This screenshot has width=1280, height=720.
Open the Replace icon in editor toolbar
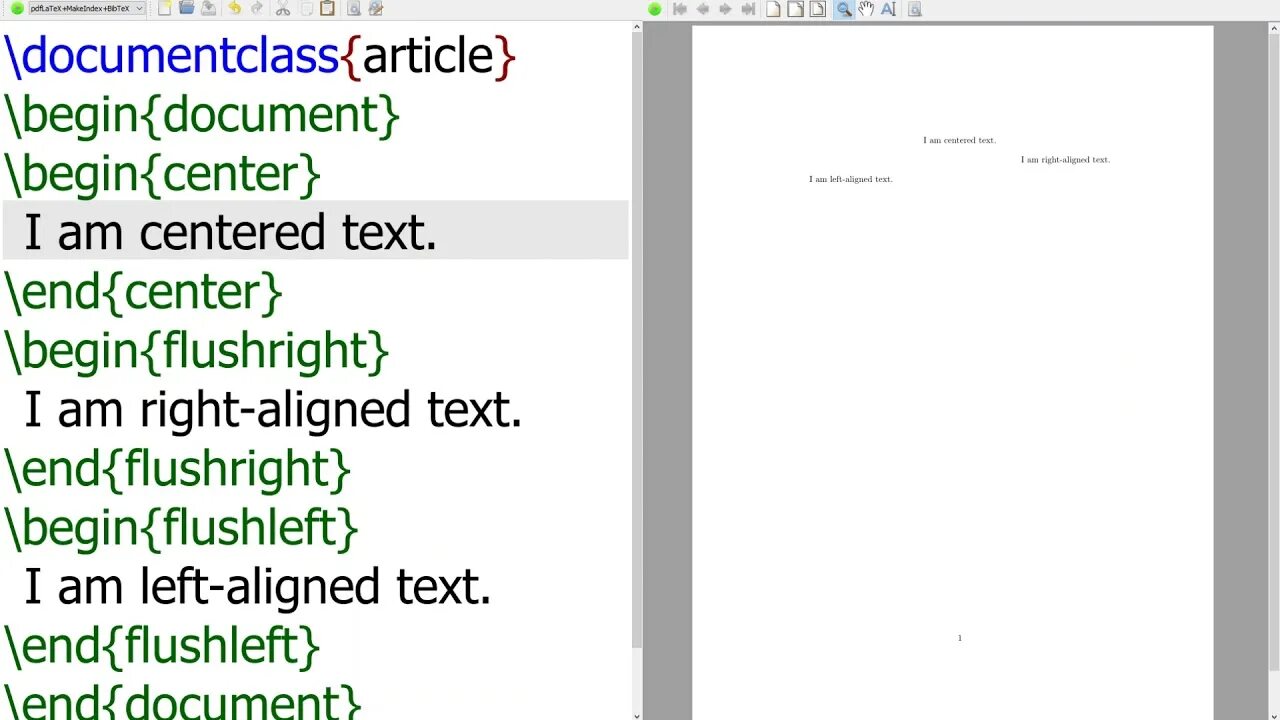(375, 8)
